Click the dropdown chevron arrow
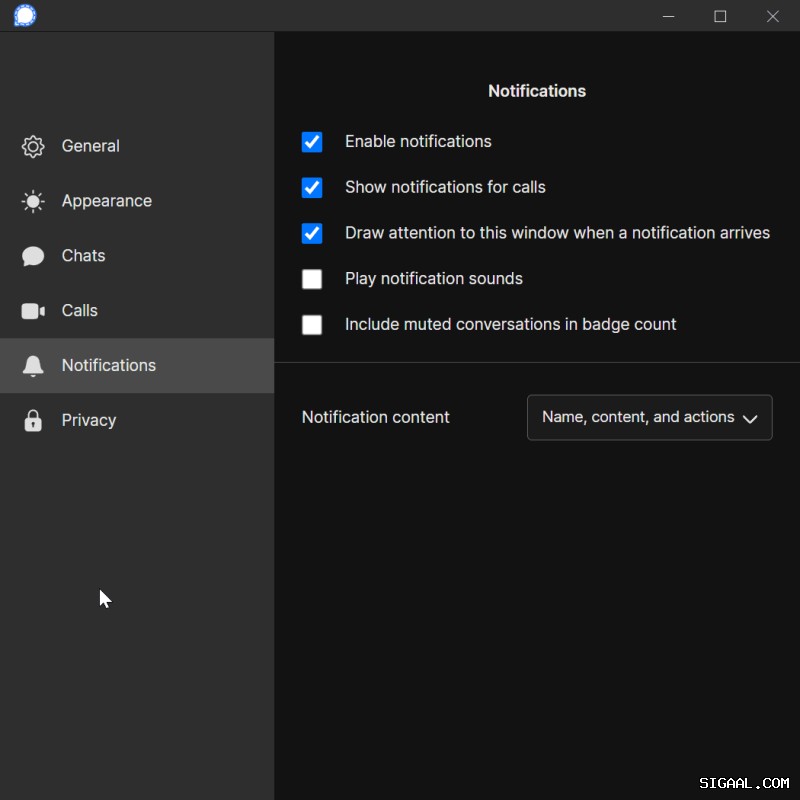The width and height of the screenshot is (800, 800). [750, 419]
